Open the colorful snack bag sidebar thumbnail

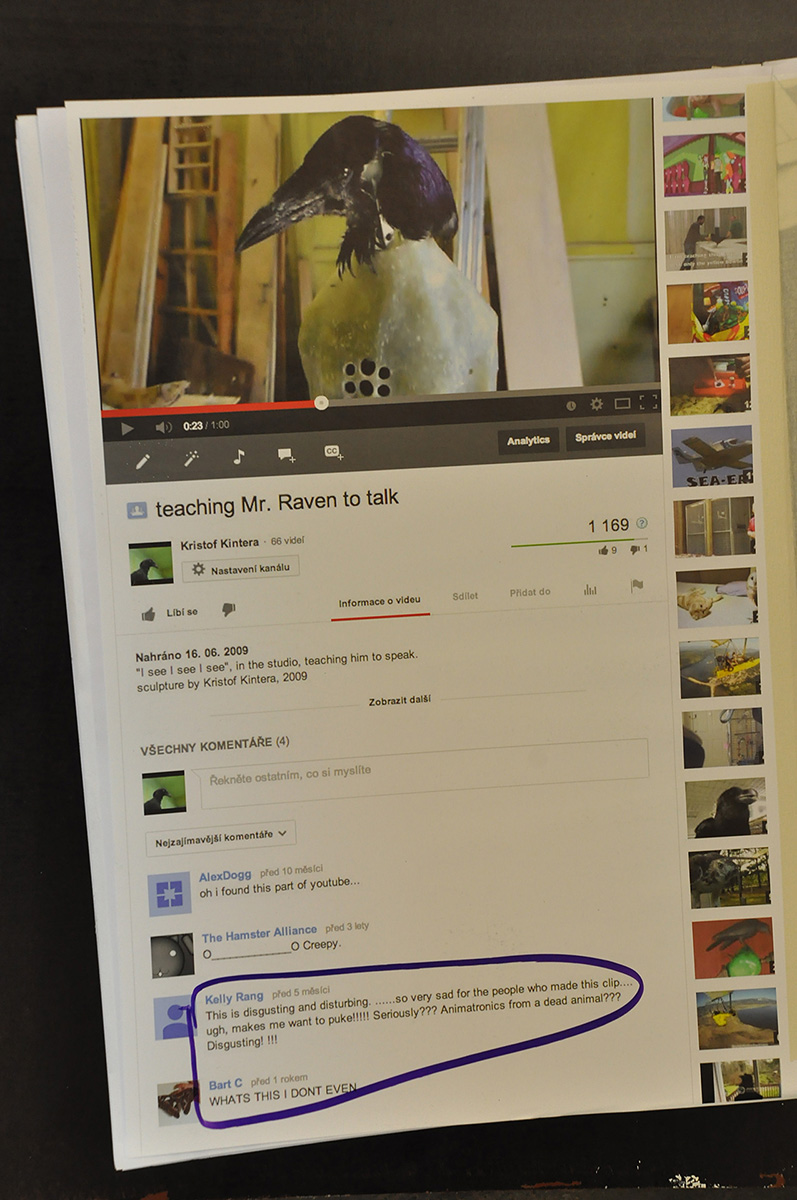[x=708, y=312]
